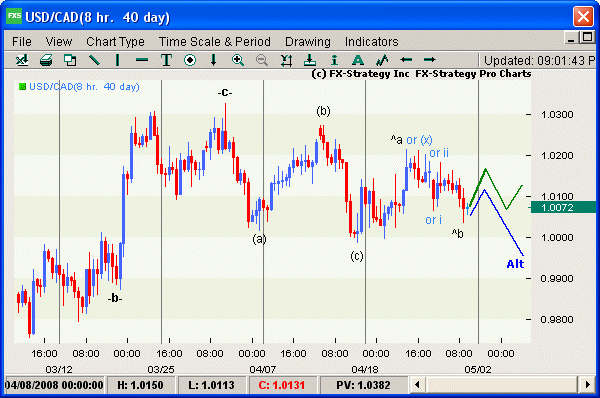The height and width of the screenshot is (398, 600).
Task: Click the L: 1.0113 status field
Action: click(211, 385)
